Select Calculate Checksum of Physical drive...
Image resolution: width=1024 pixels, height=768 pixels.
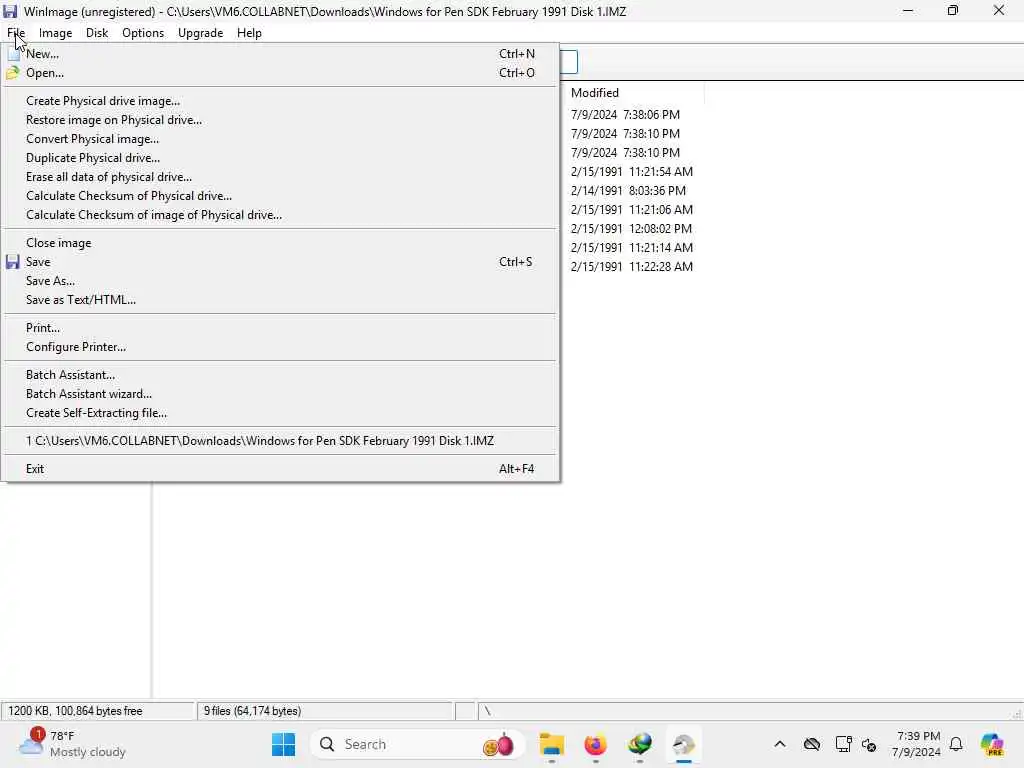pyautogui.click(x=281, y=196)
